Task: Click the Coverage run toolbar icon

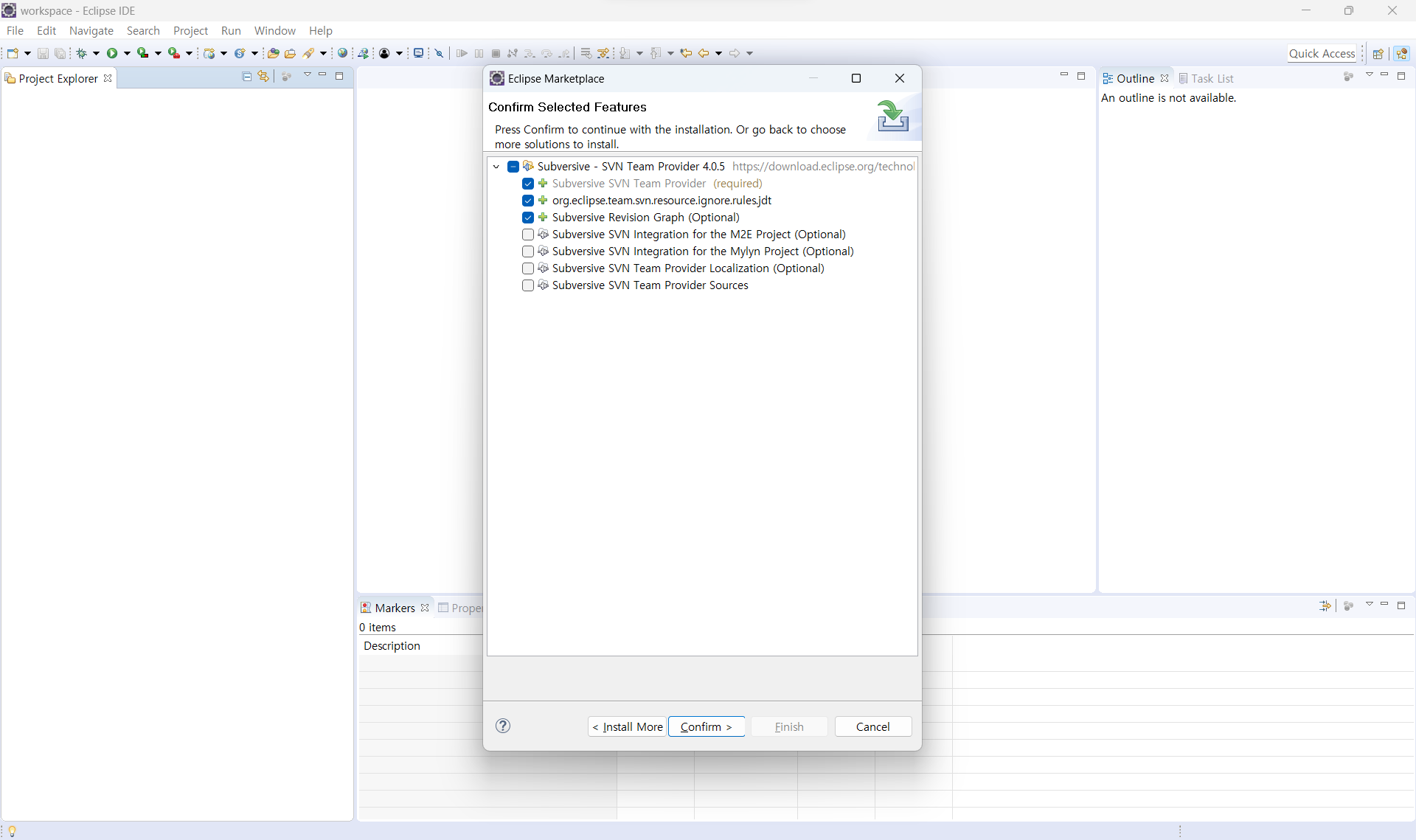Action: 143,53
